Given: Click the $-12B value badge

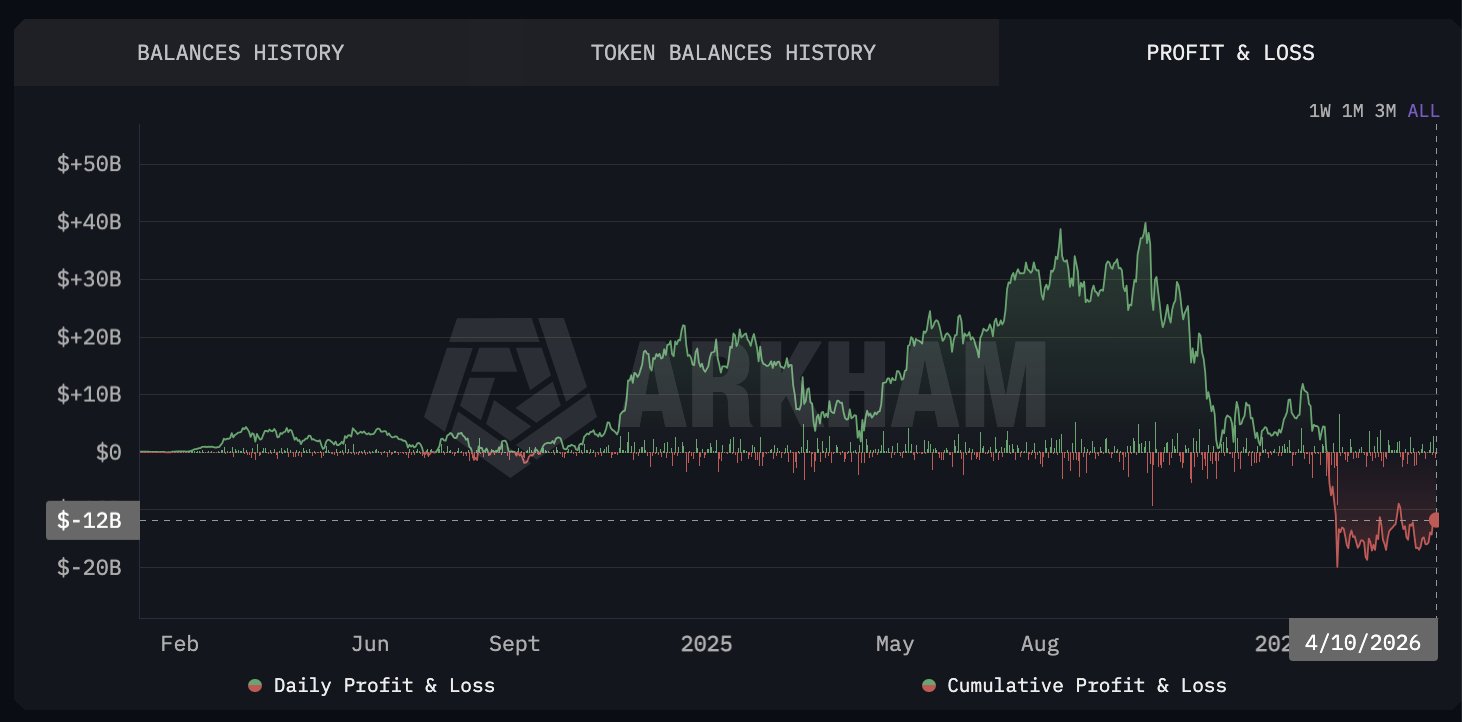Looking at the screenshot, I should (x=91, y=520).
